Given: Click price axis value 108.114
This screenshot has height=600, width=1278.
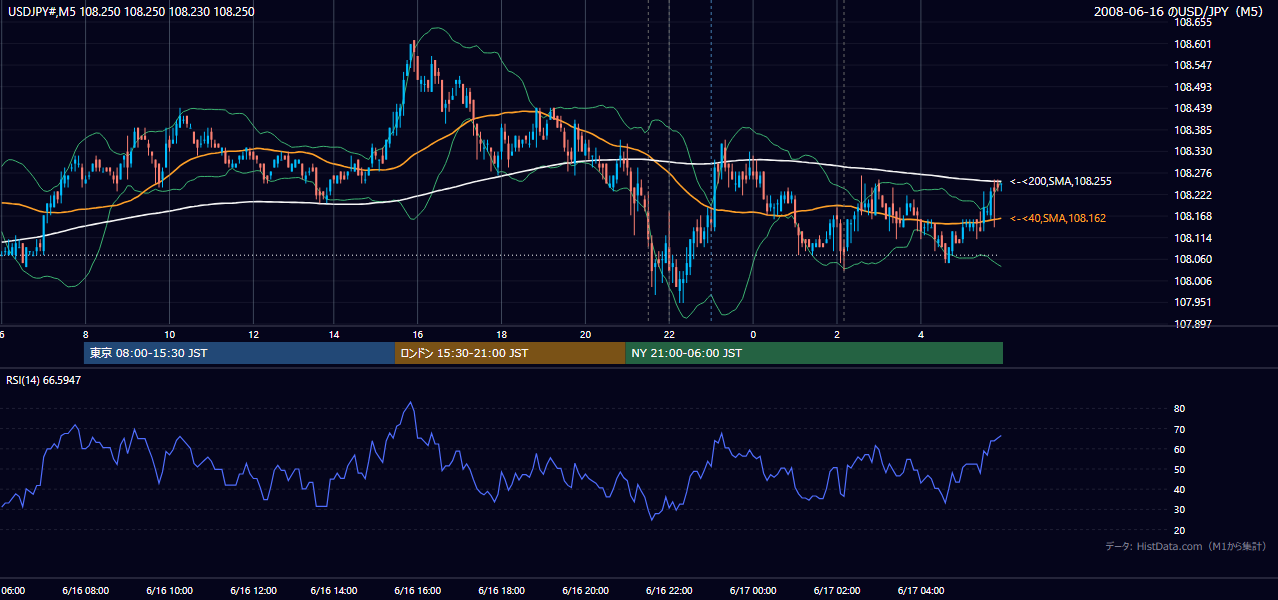Looking at the screenshot, I should 1192,238.
